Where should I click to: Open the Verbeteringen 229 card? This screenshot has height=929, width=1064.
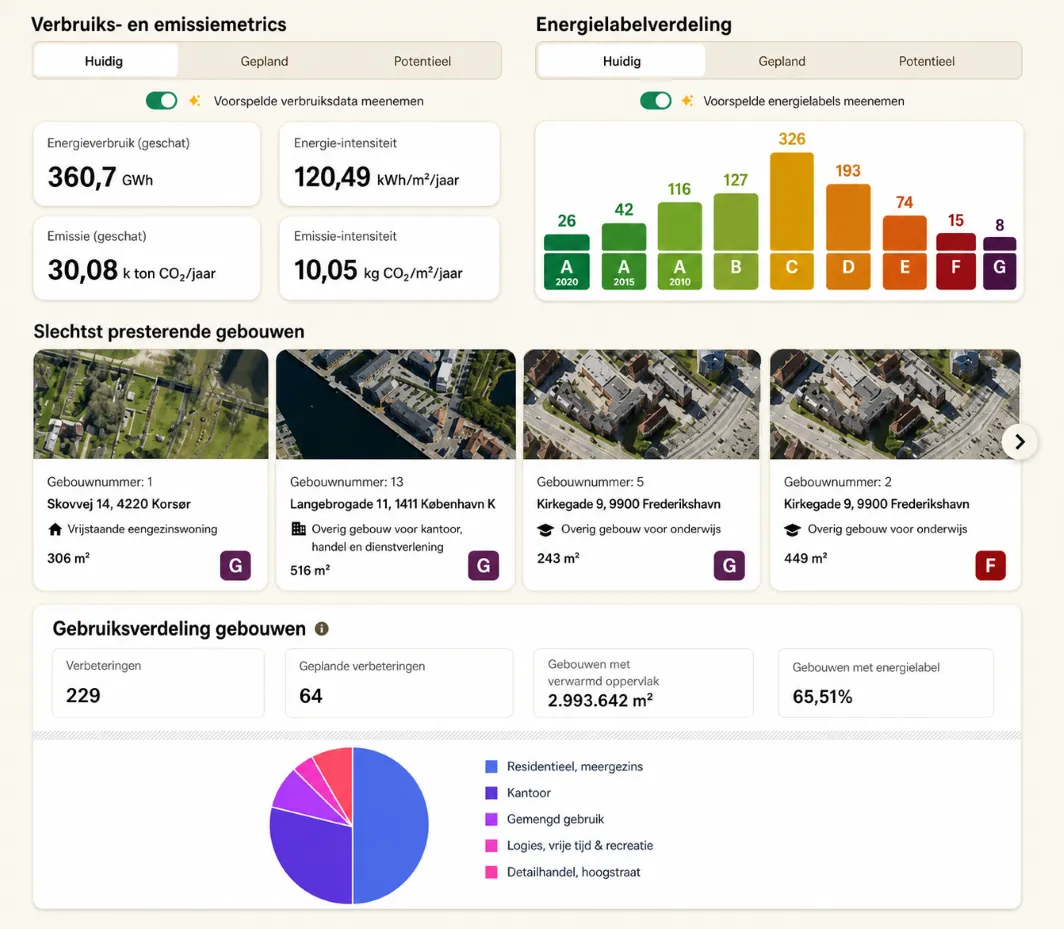[x=158, y=683]
